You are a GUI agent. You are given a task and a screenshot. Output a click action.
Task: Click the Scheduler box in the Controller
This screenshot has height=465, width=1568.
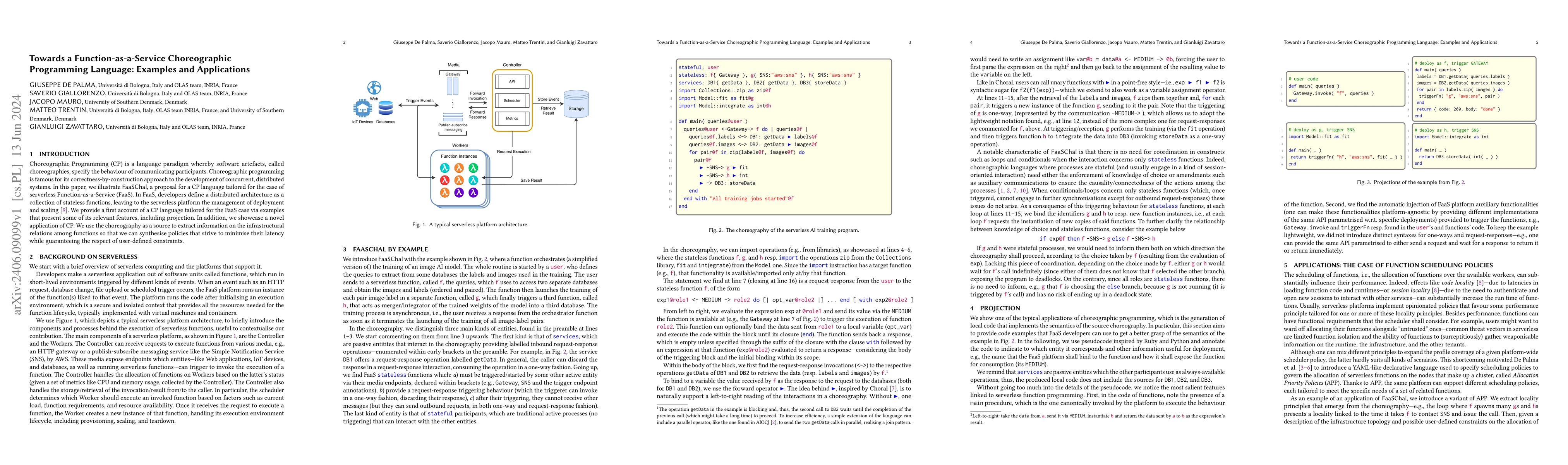(x=513, y=101)
